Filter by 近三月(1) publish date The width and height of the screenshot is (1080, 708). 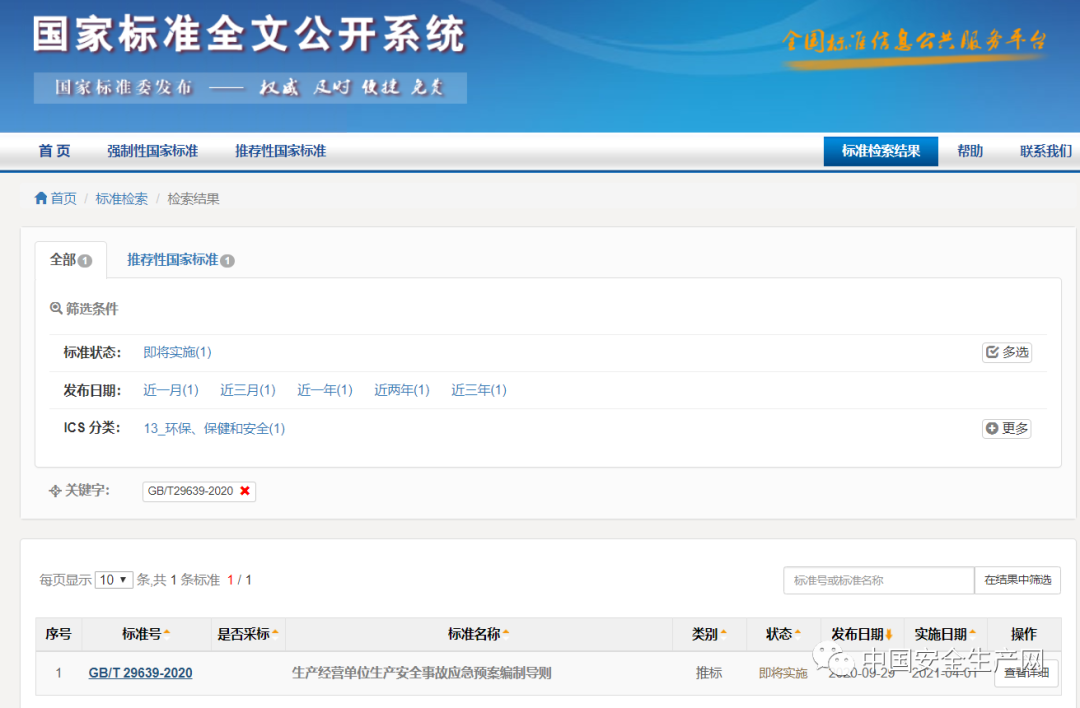pyautogui.click(x=248, y=390)
